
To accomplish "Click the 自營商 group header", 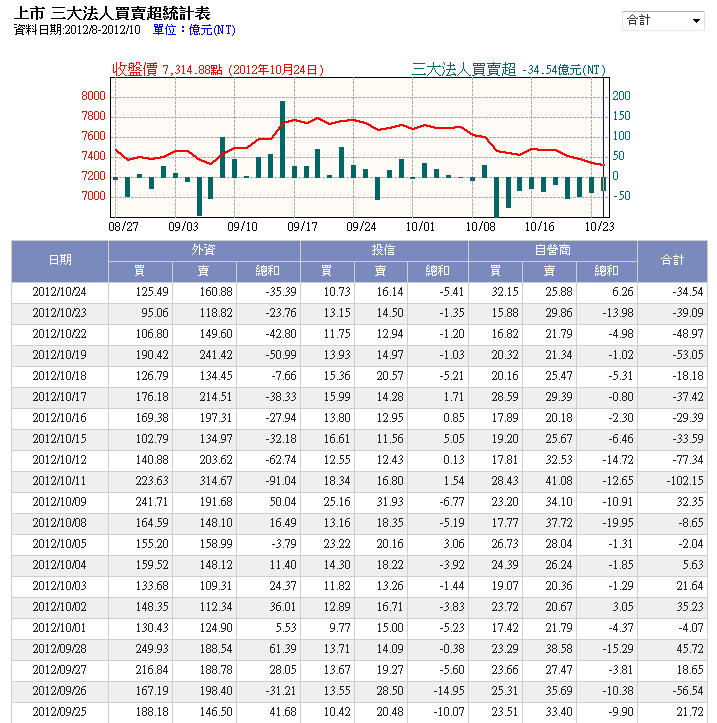I will [x=552, y=250].
